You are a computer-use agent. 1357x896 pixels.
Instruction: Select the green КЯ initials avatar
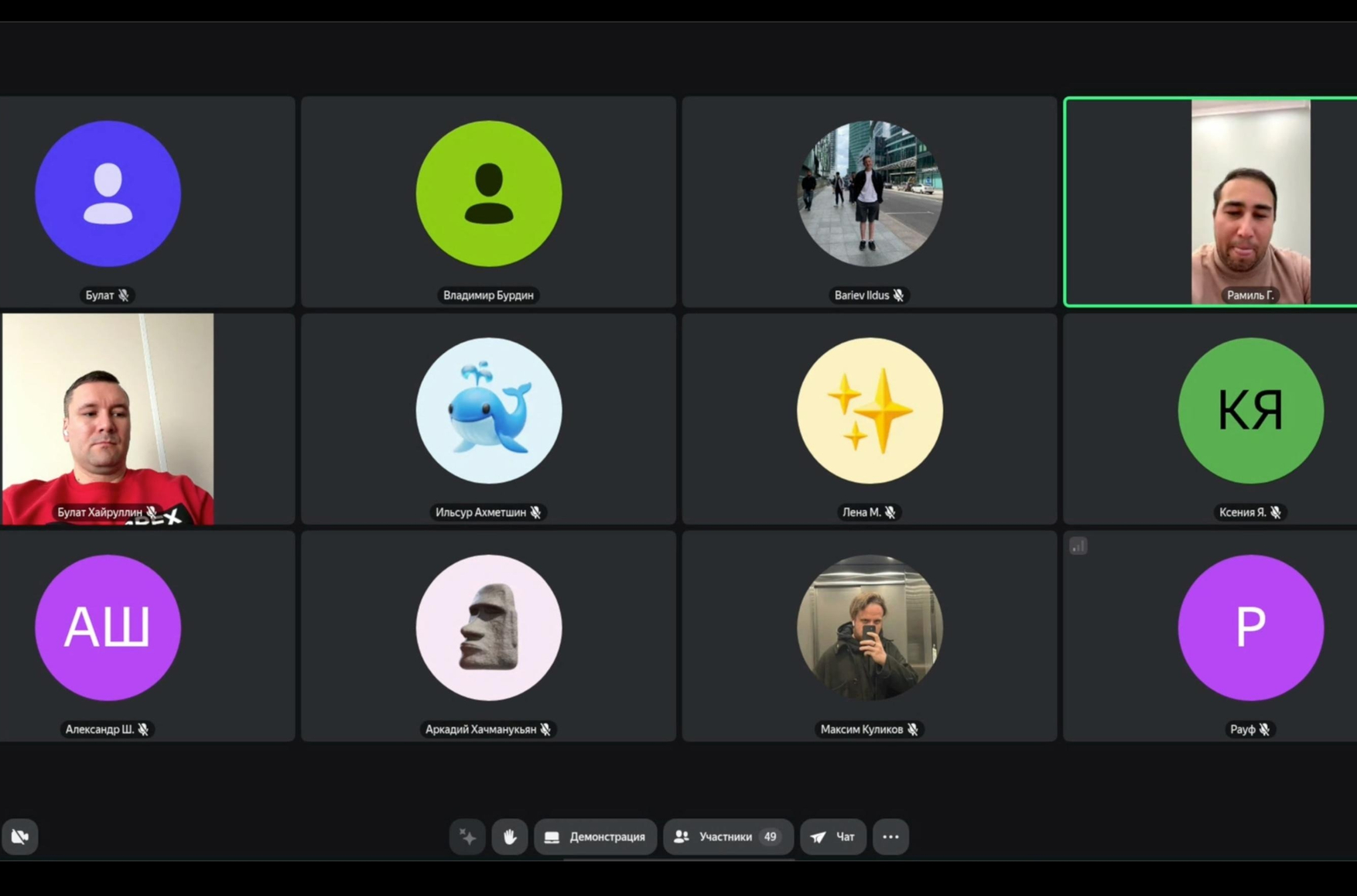(1250, 410)
